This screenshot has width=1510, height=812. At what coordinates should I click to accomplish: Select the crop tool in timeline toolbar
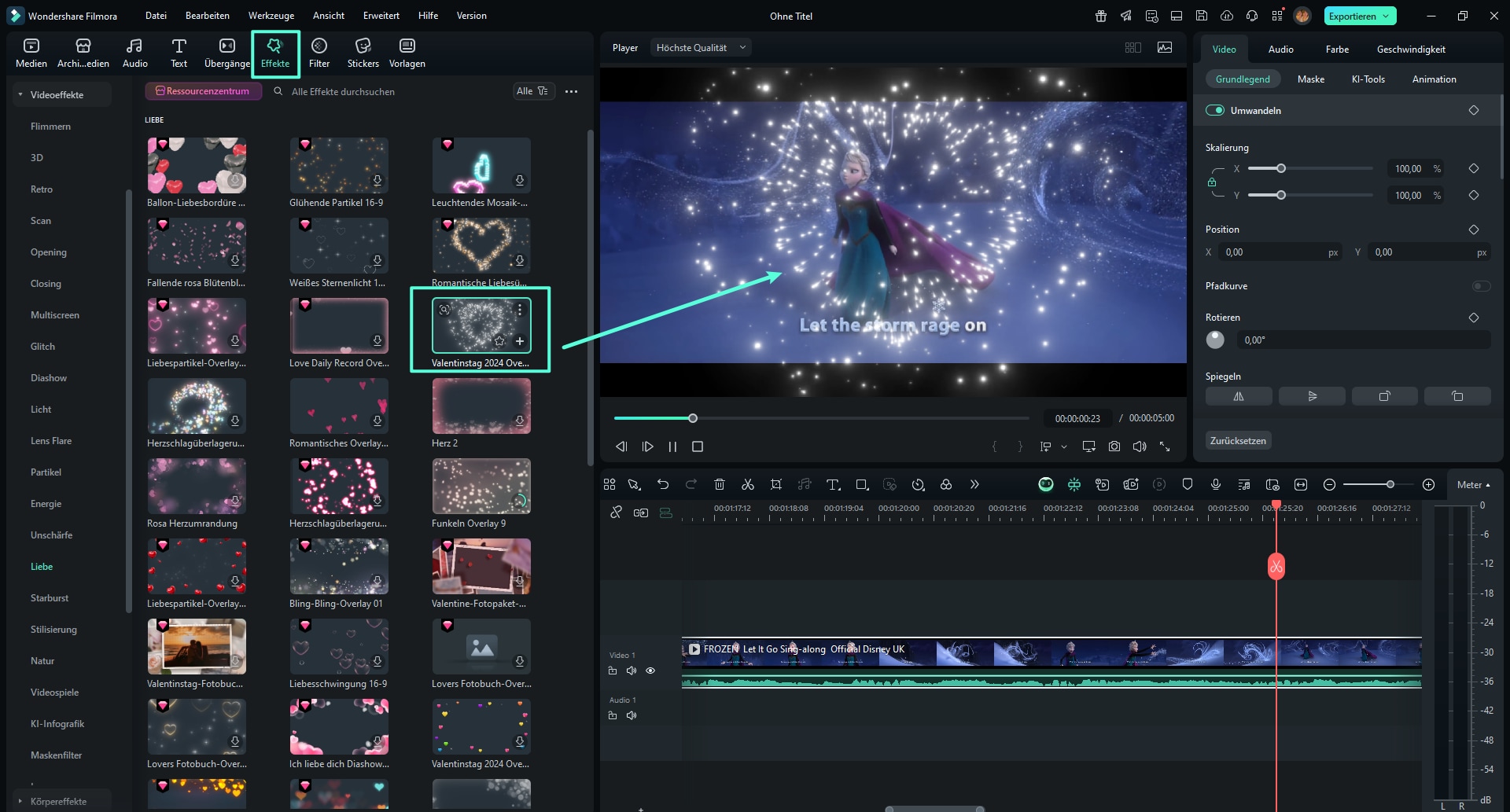point(776,484)
